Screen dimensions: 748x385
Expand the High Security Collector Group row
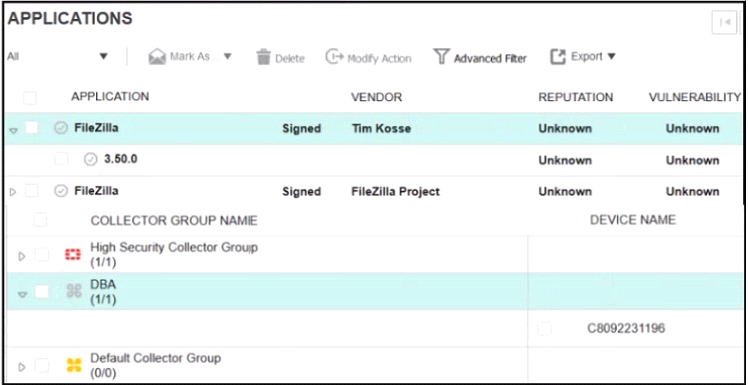21,257
